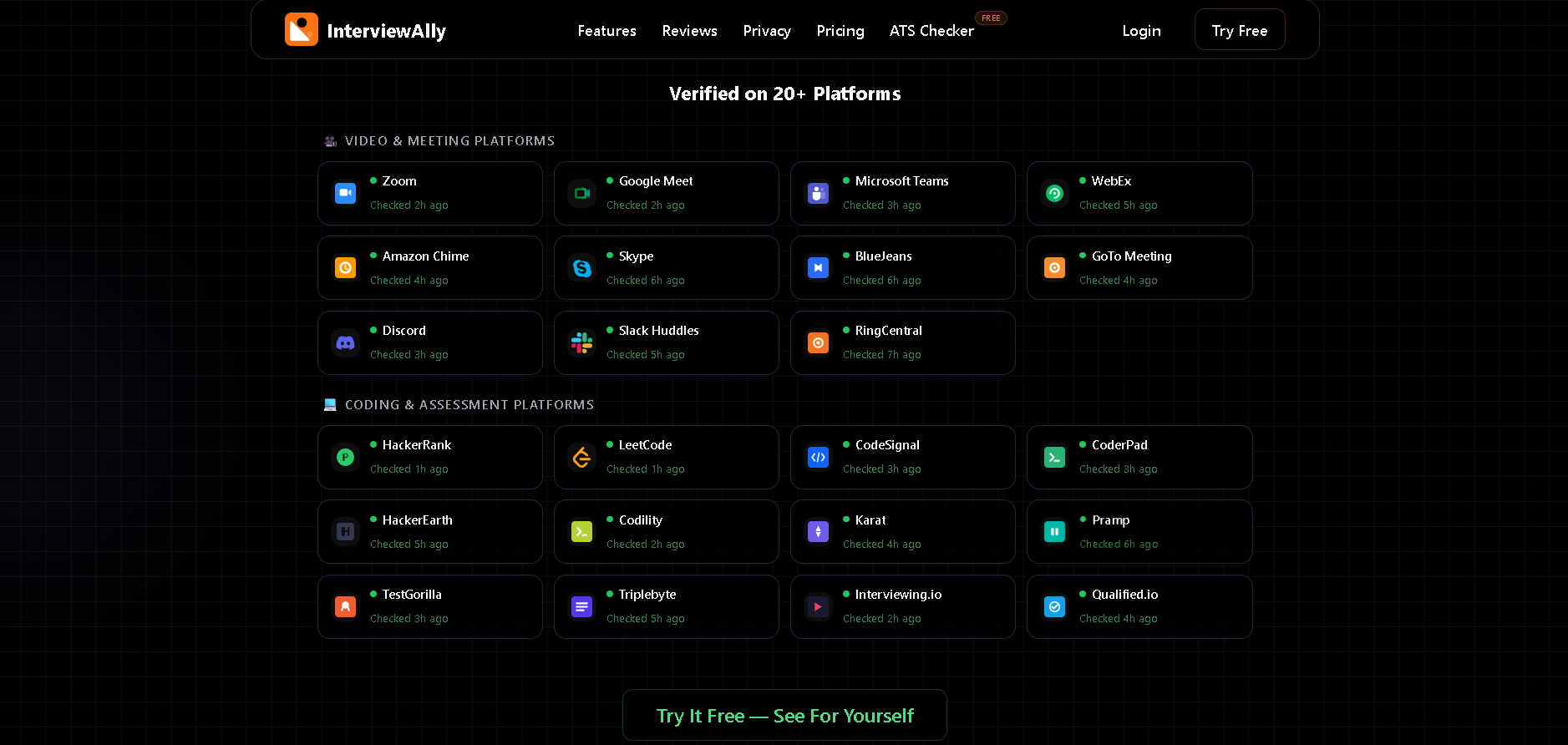Click the FREE badge near ATS Checker
The width and height of the screenshot is (1568, 745).
(x=991, y=18)
